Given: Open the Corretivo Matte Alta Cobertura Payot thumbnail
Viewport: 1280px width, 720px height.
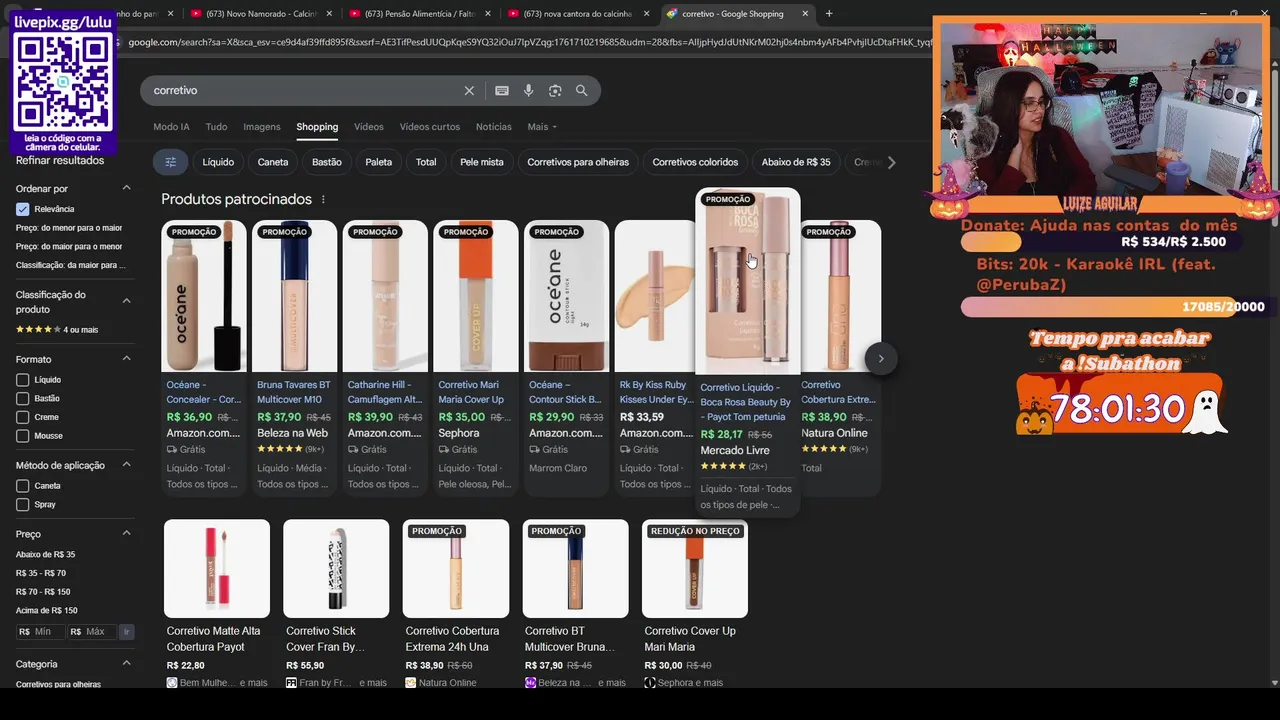Looking at the screenshot, I should [x=217, y=568].
